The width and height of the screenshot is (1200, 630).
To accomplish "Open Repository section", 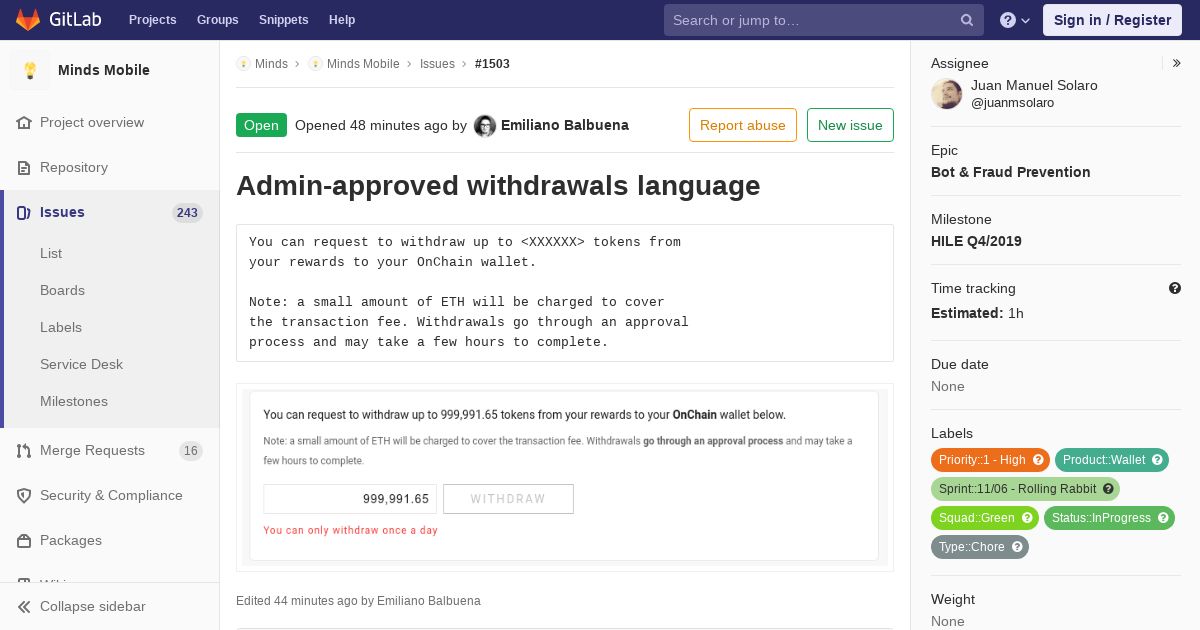I will 74,167.
